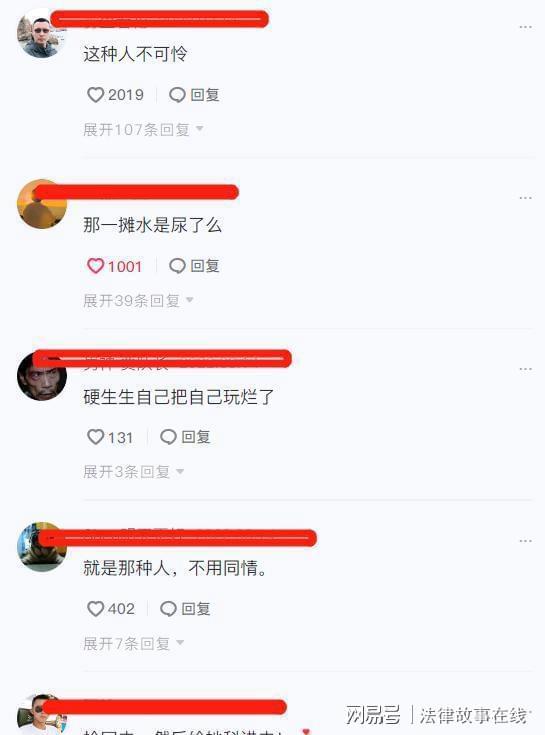Reply to comment 就是那种人，不用同情
Viewport: 545px width, 735px height.
[185, 608]
